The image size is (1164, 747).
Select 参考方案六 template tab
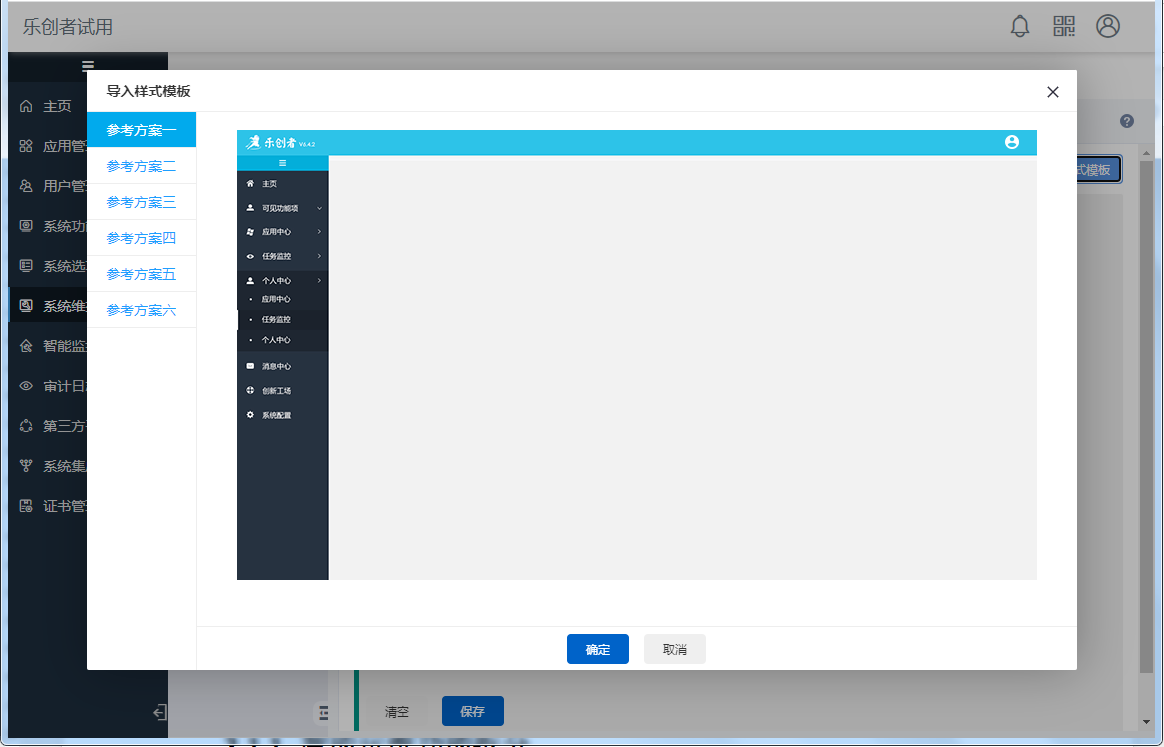point(141,310)
